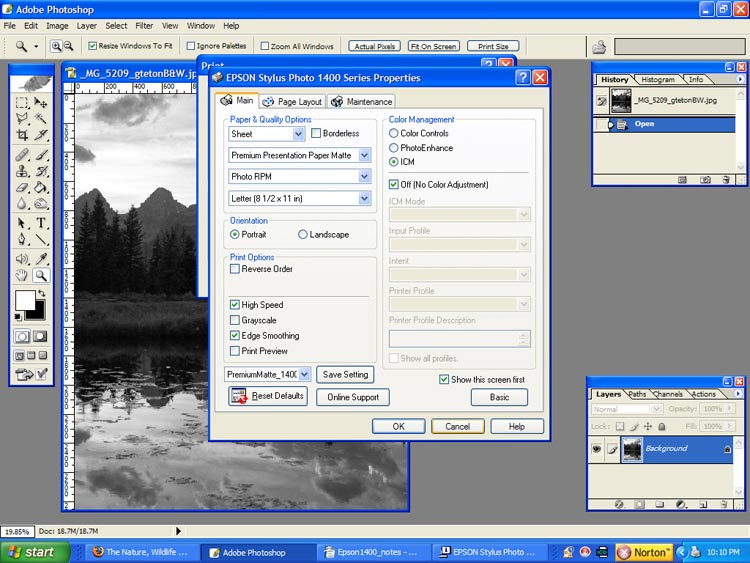Enable Grayscale checkbox
Viewport: 750px width, 563px height.
coord(235,320)
